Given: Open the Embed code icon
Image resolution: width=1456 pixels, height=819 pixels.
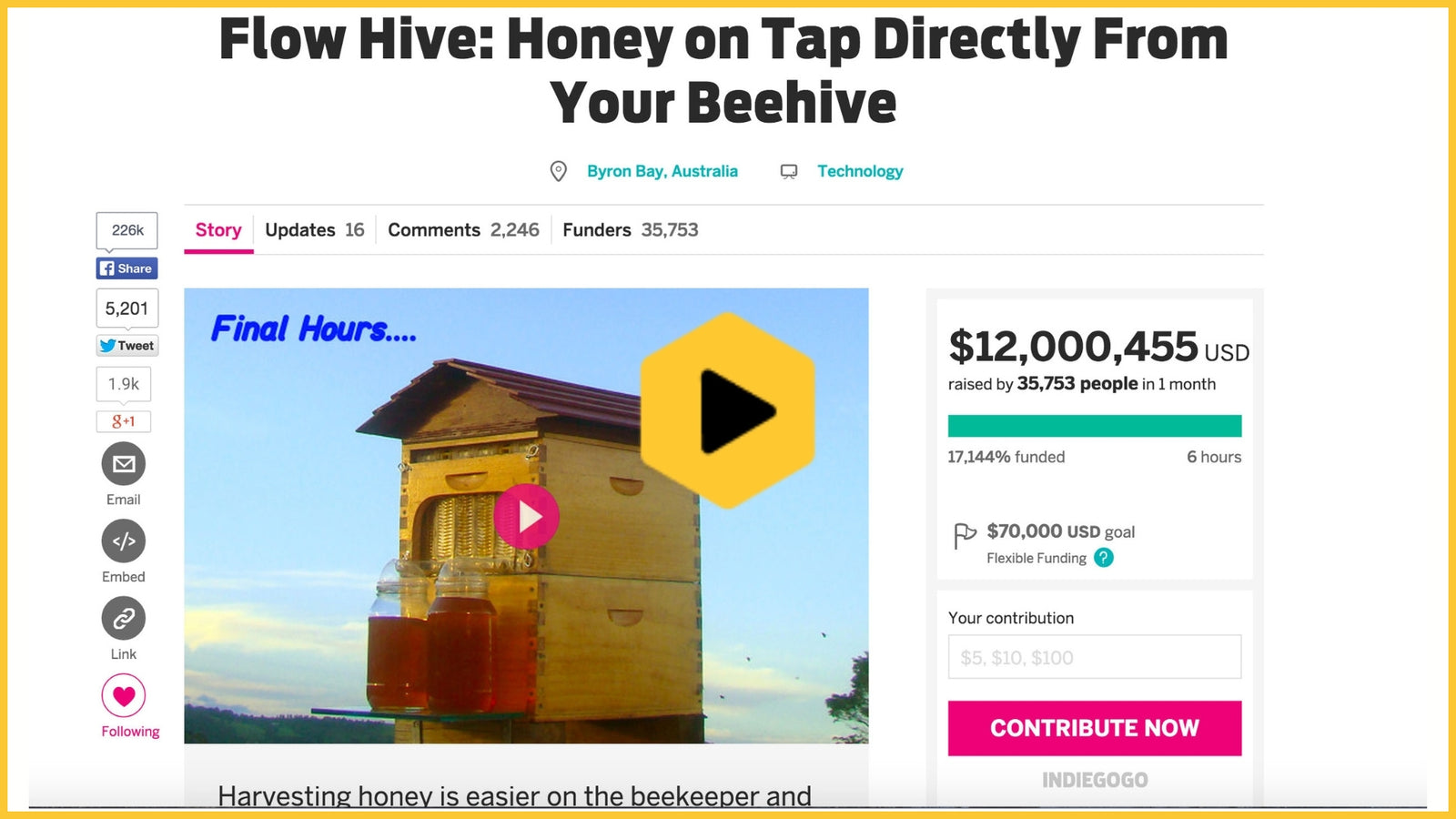Looking at the screenshot, I should (x=124, y=541).
